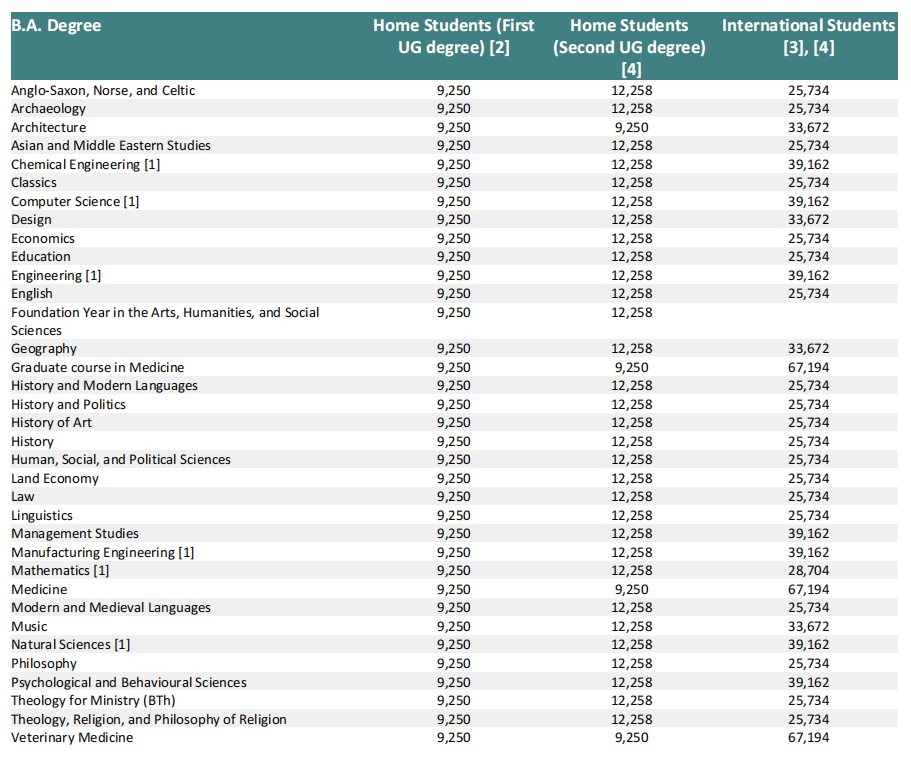Image resolution: width=911 pixels, height=763 pixels.
Task: Click the 'Philosophy' row label
Action: tap(44, 664)
